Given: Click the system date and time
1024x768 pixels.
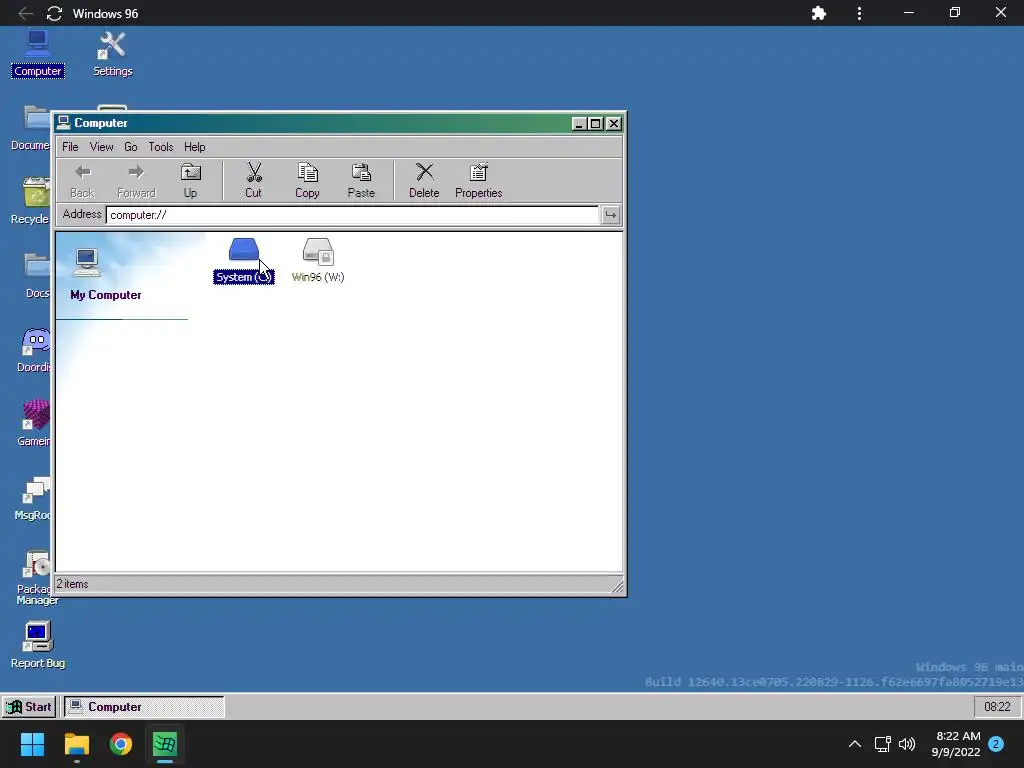Looking at the screenshot, I should [956, 744].
